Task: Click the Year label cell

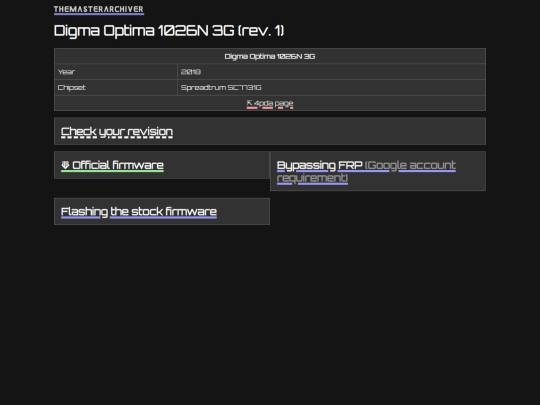Action: (116, 72)
